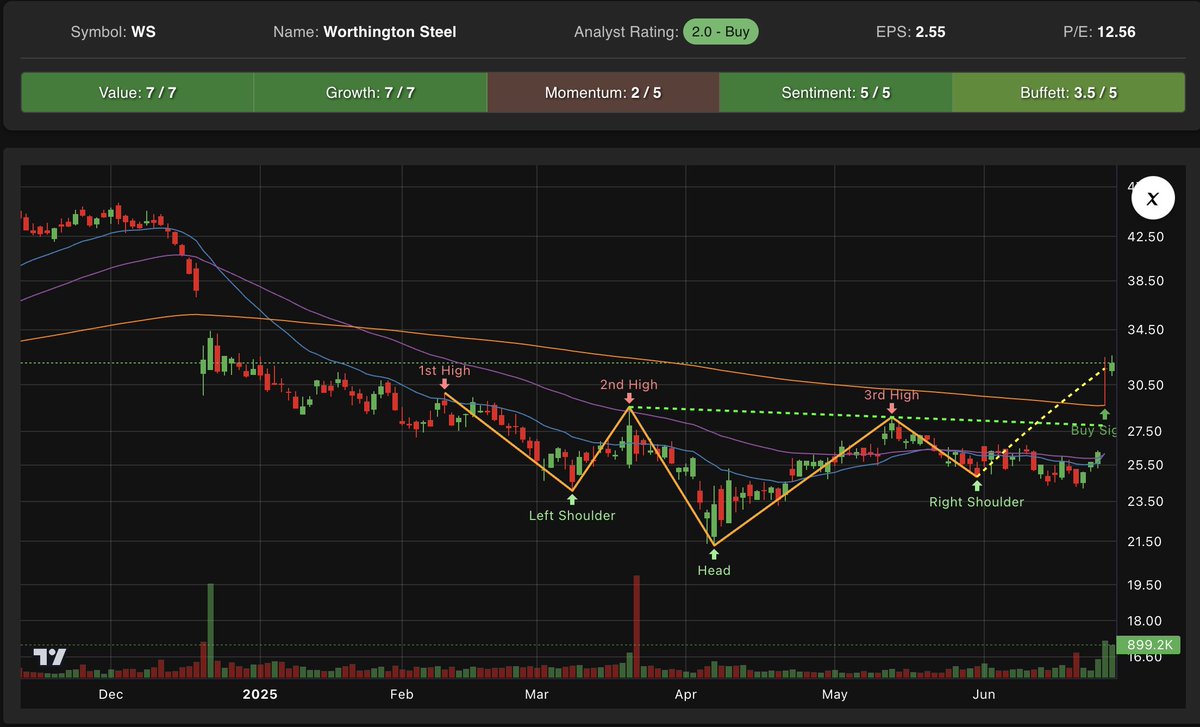1200x727 pixels.
Task: Click the 34.50 price axis label
Action: [1146, 329]
